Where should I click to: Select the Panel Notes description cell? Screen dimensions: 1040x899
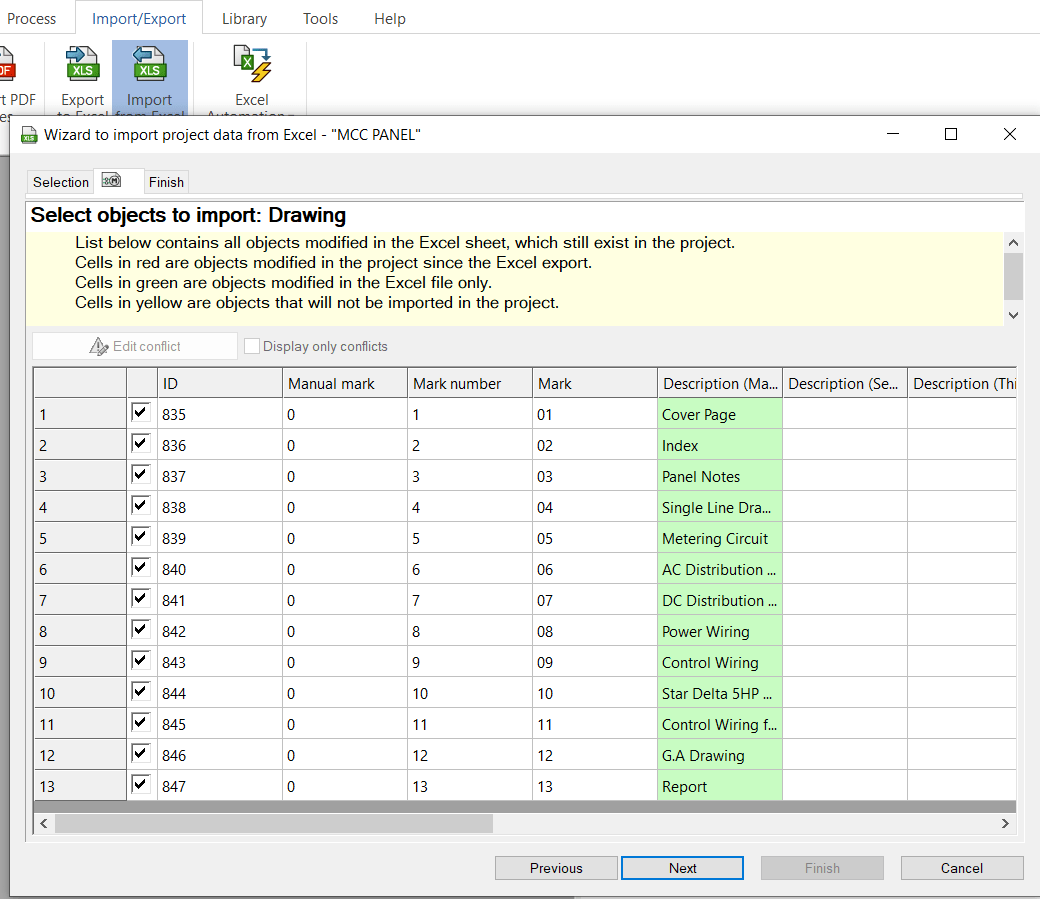(720, 476)
